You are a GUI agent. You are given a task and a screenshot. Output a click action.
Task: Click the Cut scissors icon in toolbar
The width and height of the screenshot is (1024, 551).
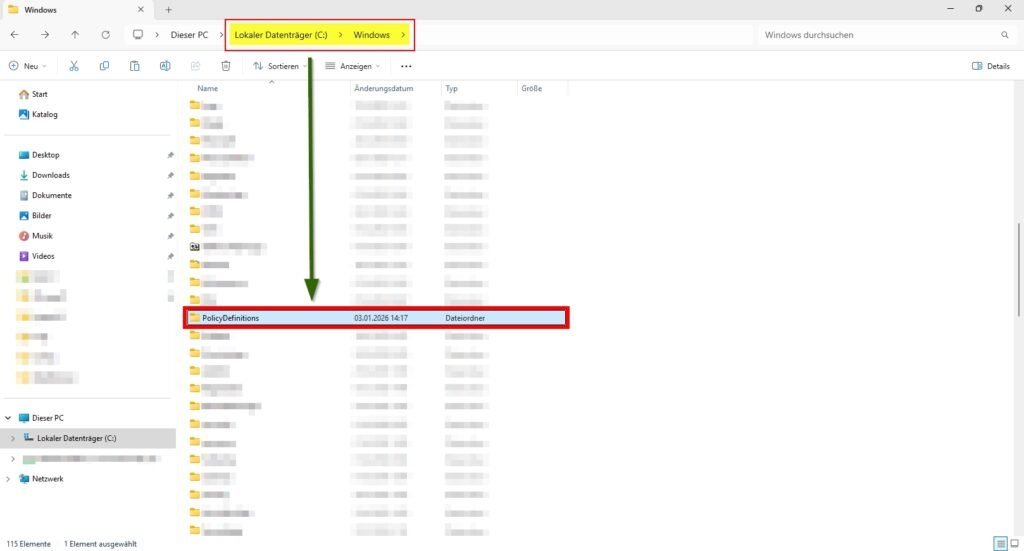74,66
